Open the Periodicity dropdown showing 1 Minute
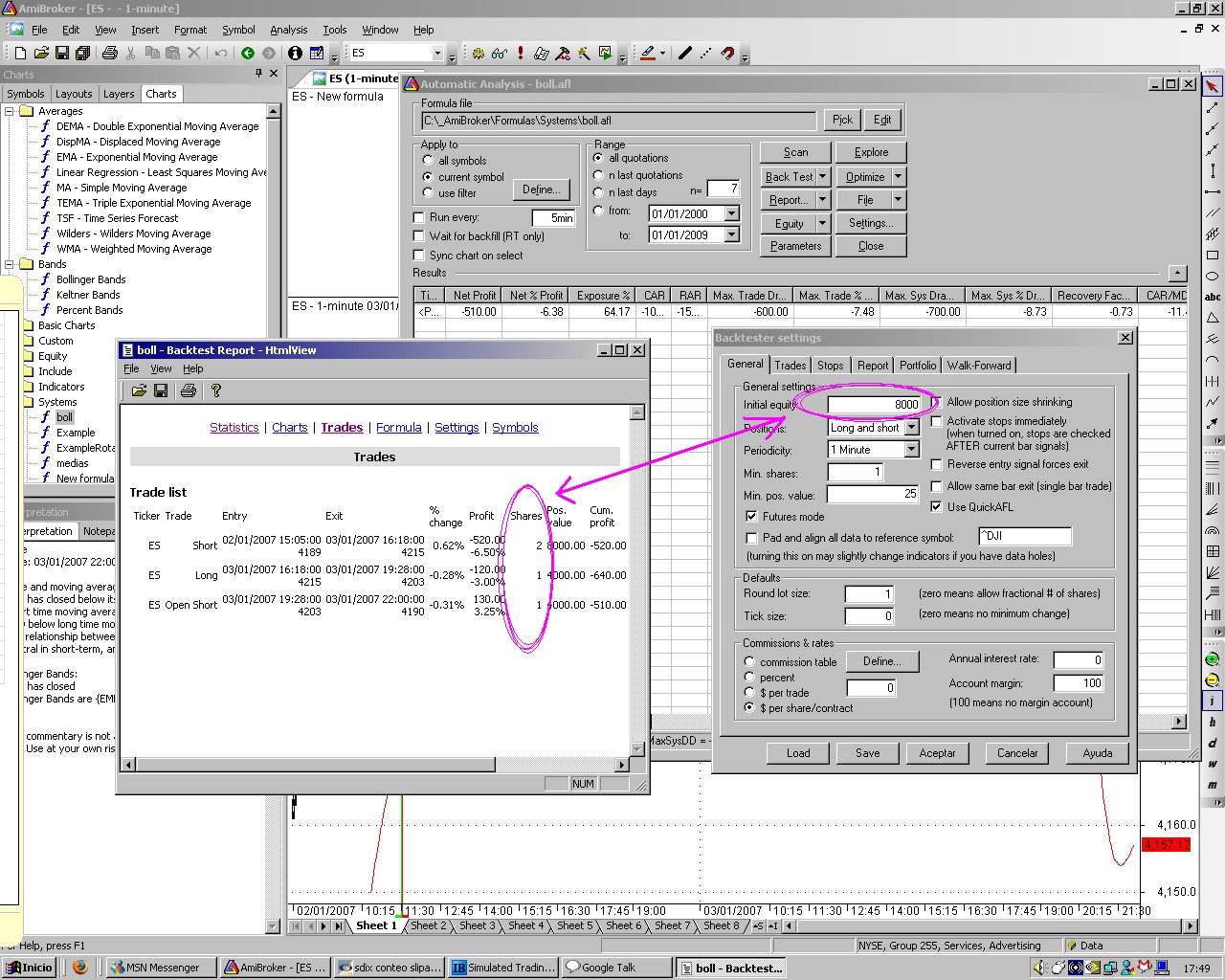Screen dimensions: 1225x980 pos(911,450)
